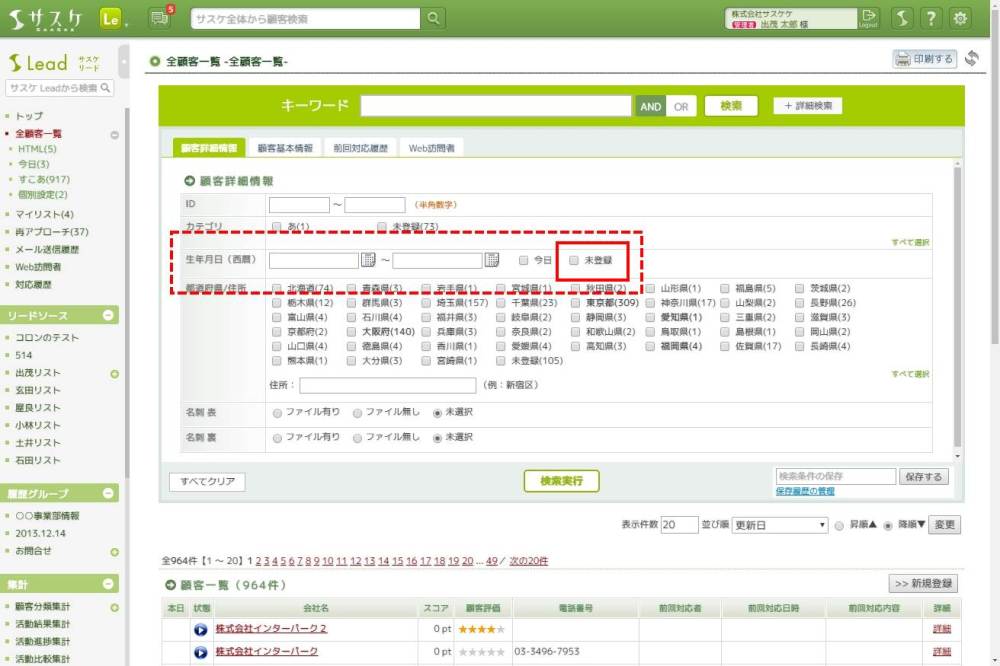1000x666 pixels.
Task: Click the keyword search input field
Action: 495,106
